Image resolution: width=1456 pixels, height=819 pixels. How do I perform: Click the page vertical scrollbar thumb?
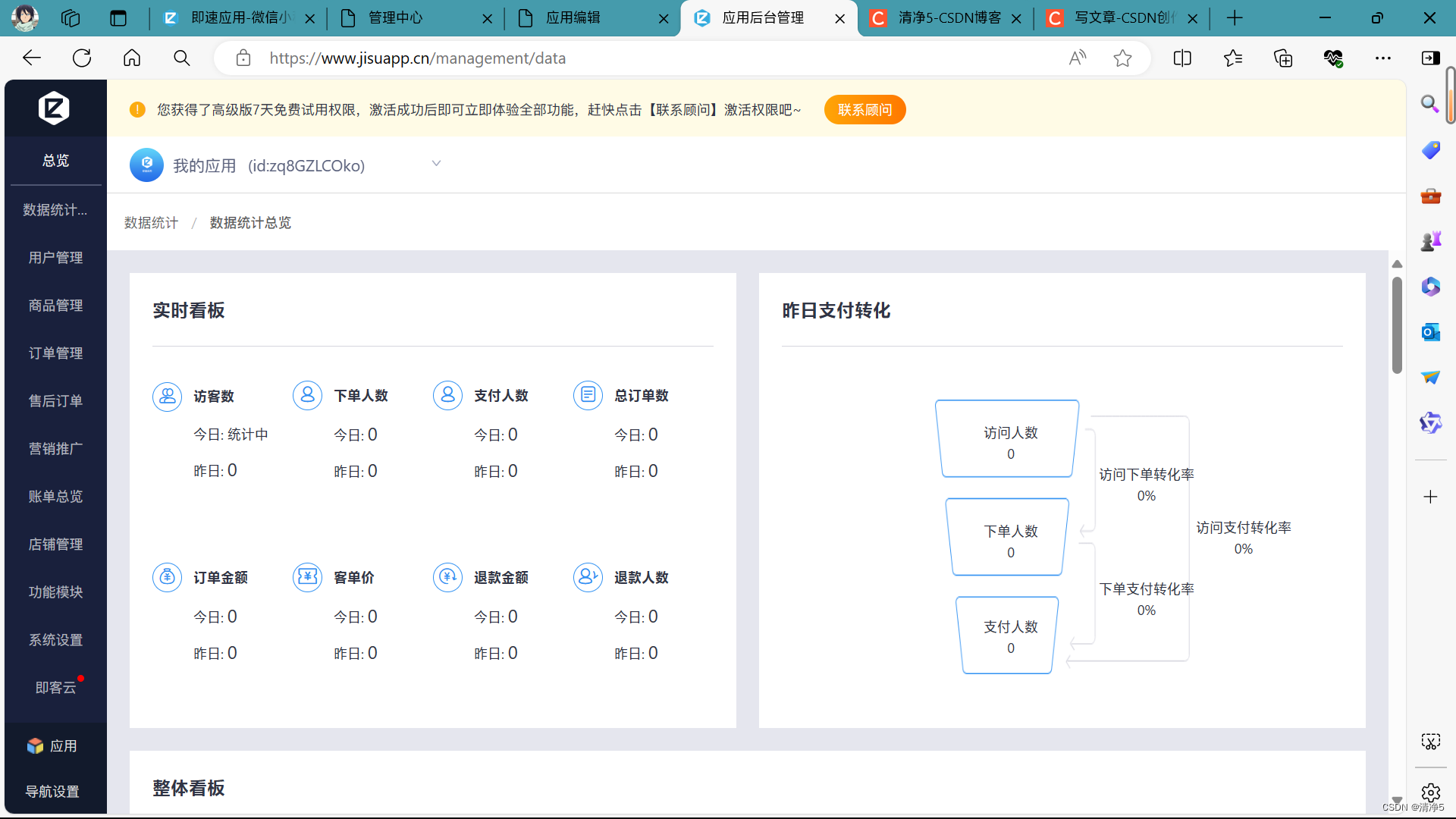coord(1397,326)
